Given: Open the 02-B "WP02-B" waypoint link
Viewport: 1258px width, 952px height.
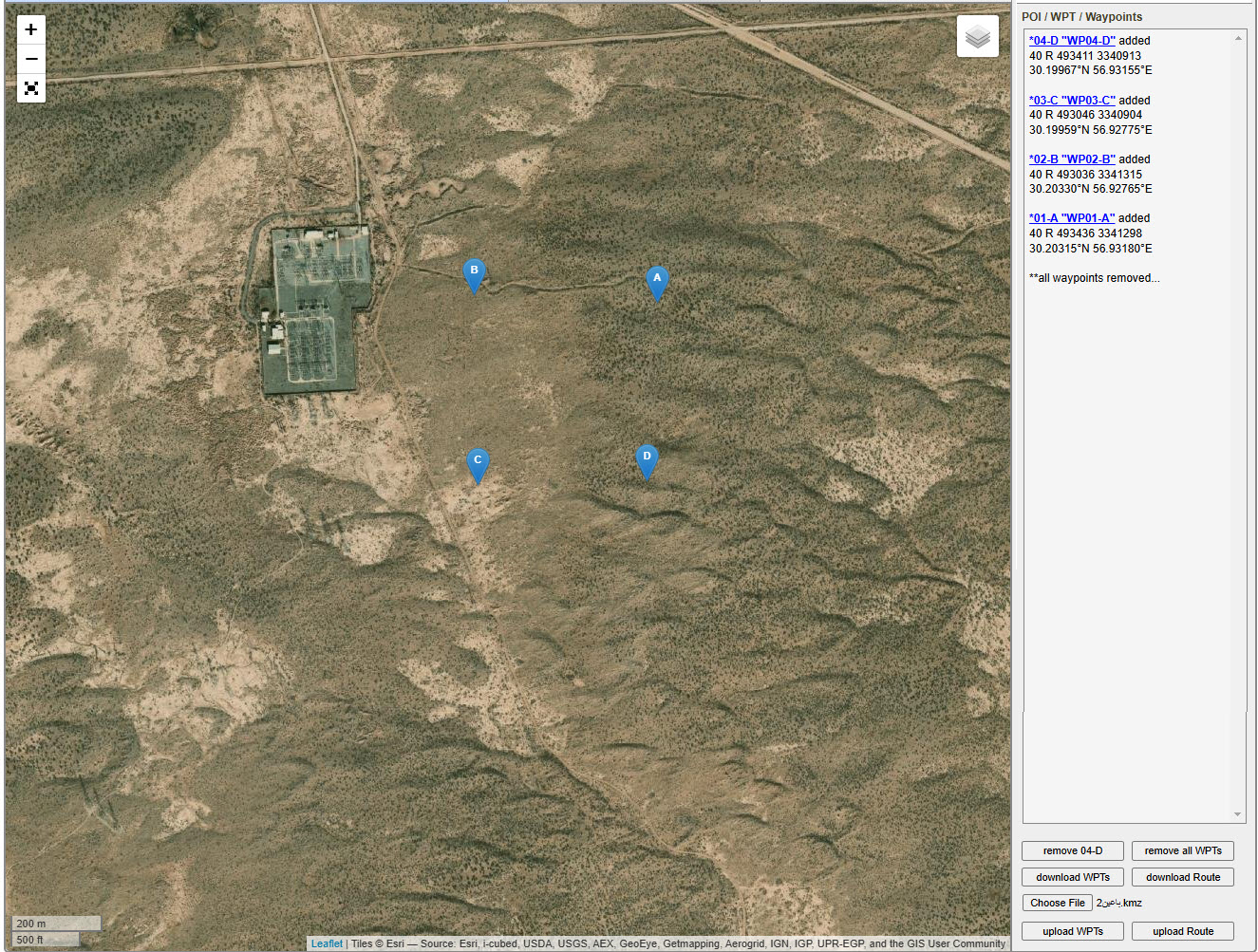Looking at the screenshot, I should (x=1072, y=159).
